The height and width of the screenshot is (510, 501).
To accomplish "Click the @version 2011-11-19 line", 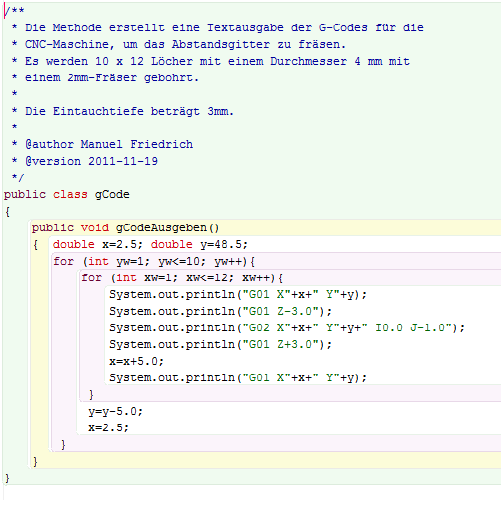I will point(91,161).
